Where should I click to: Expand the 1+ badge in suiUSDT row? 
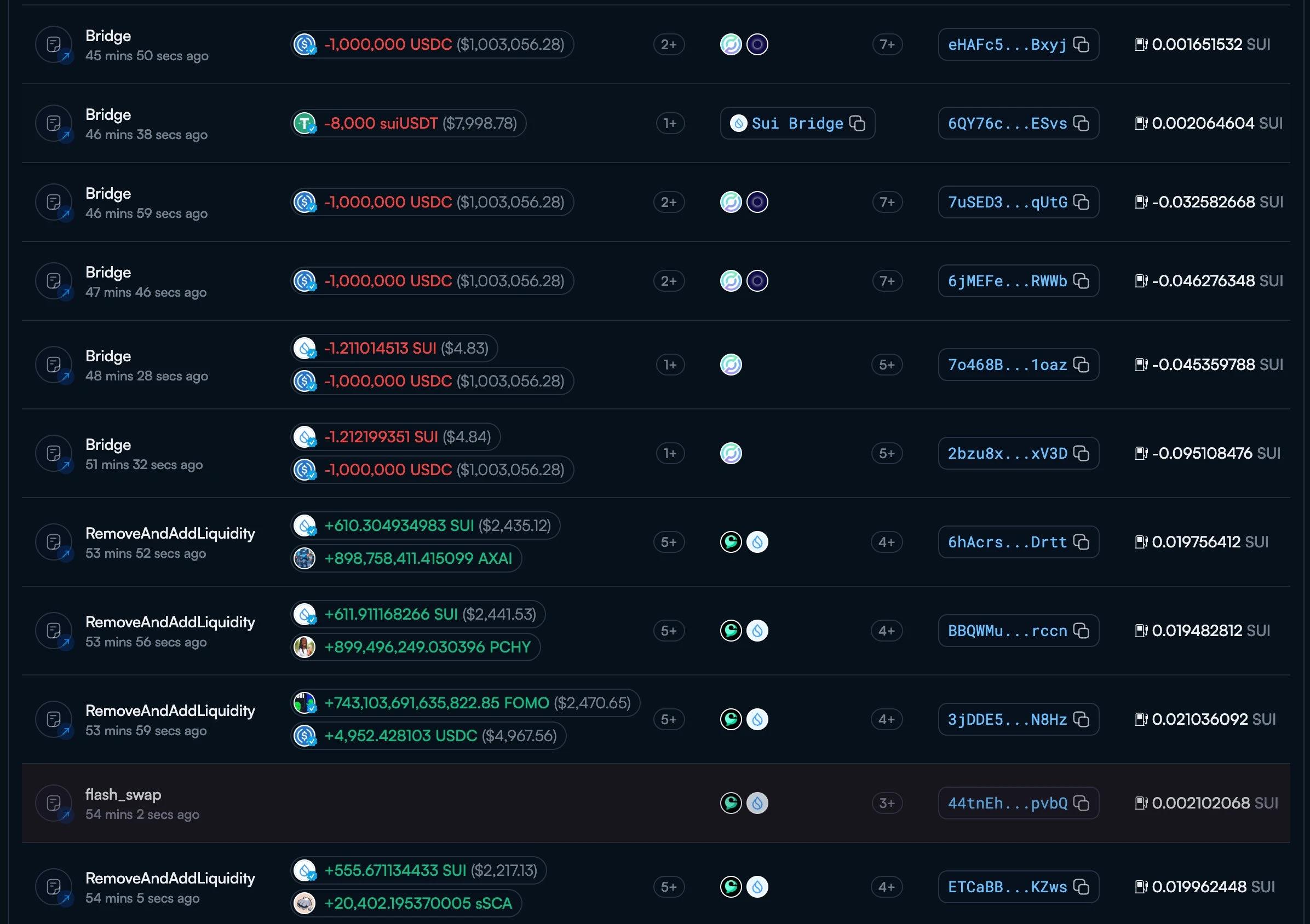[x=670, y=123]
